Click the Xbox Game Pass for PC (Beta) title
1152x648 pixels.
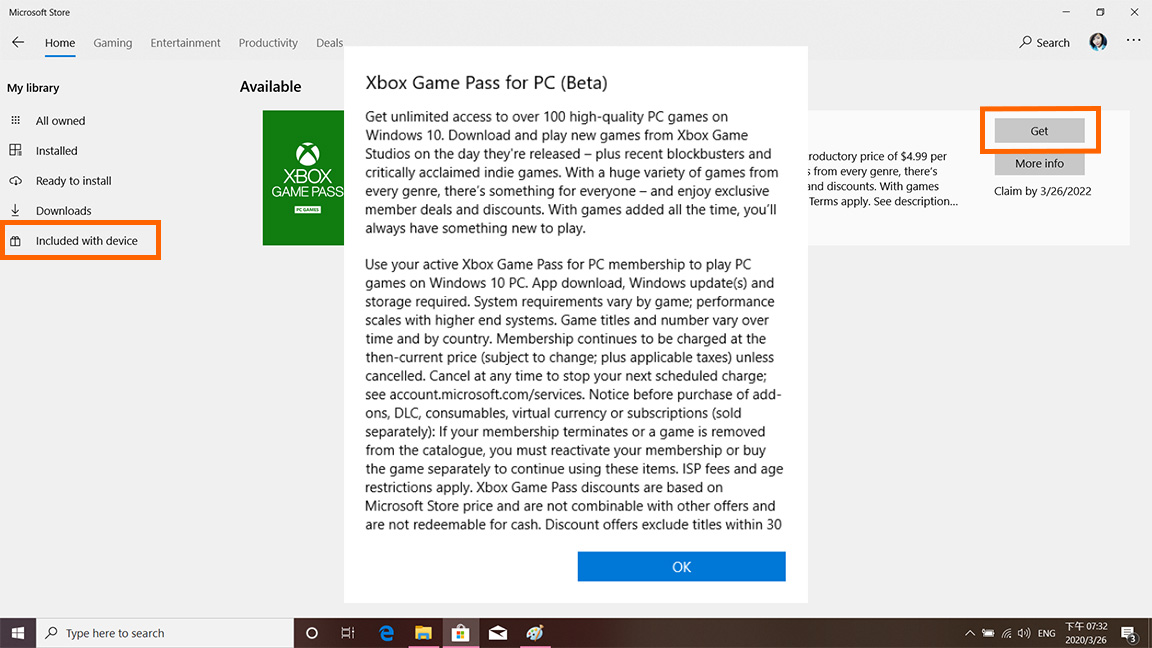(x=486, y=82)
